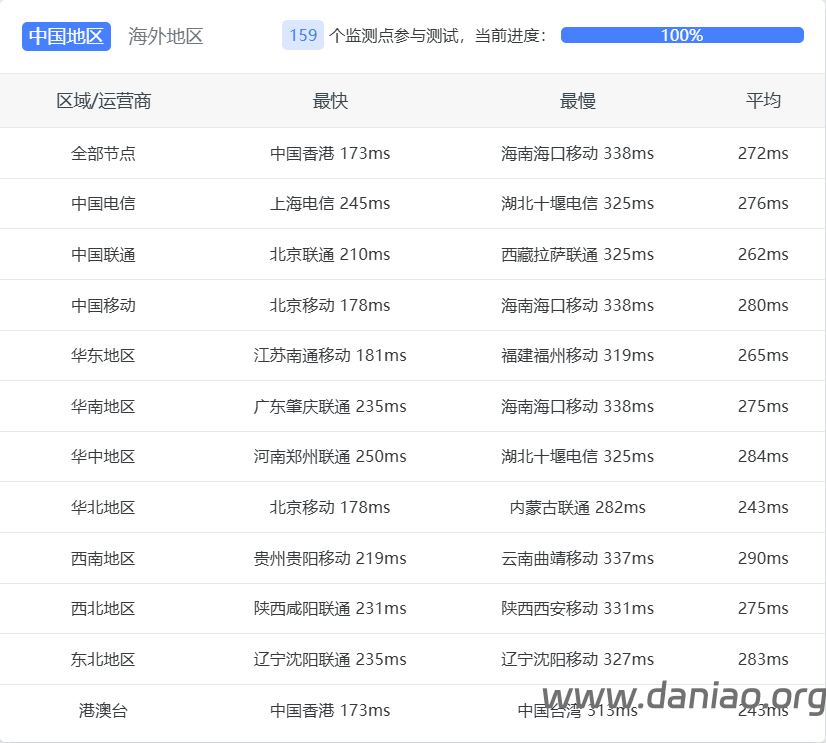Open the 中国香港 173ms fastest result
This screenshot has height=743, width=826.
click(330, 153)
